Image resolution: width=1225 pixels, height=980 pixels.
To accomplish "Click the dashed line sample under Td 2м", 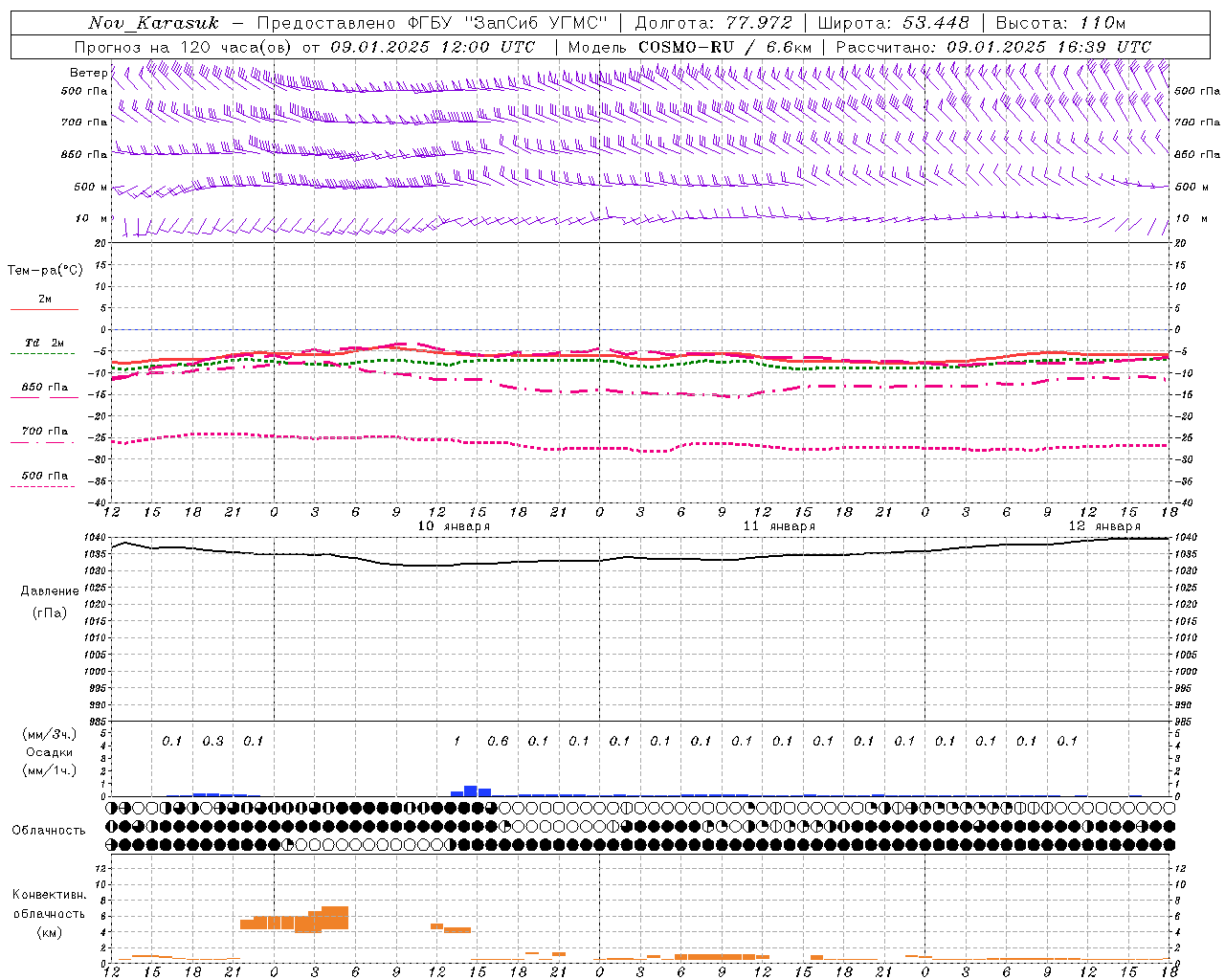I will click(x=43, y=354).
